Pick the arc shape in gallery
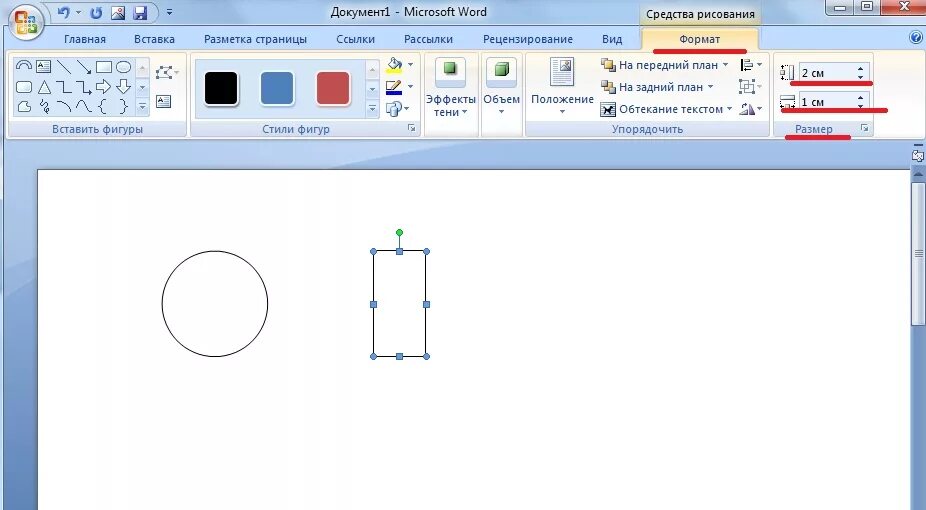Screen dimensions: 926x510 64,107
